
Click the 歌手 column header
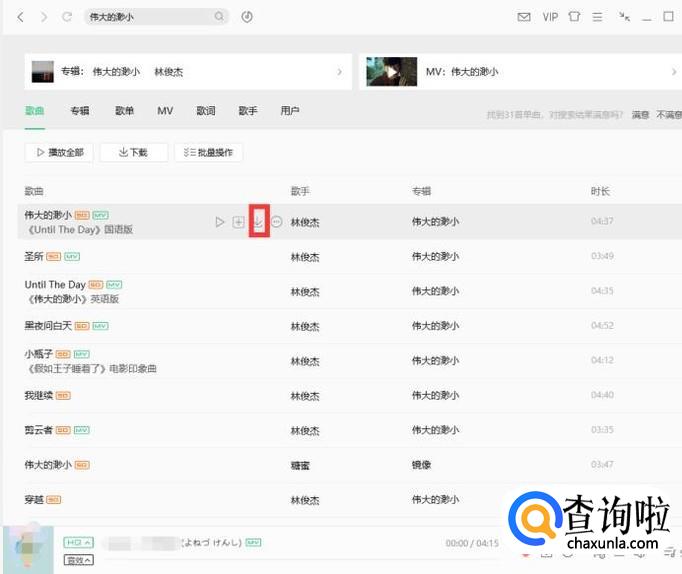tap(300, 191)
